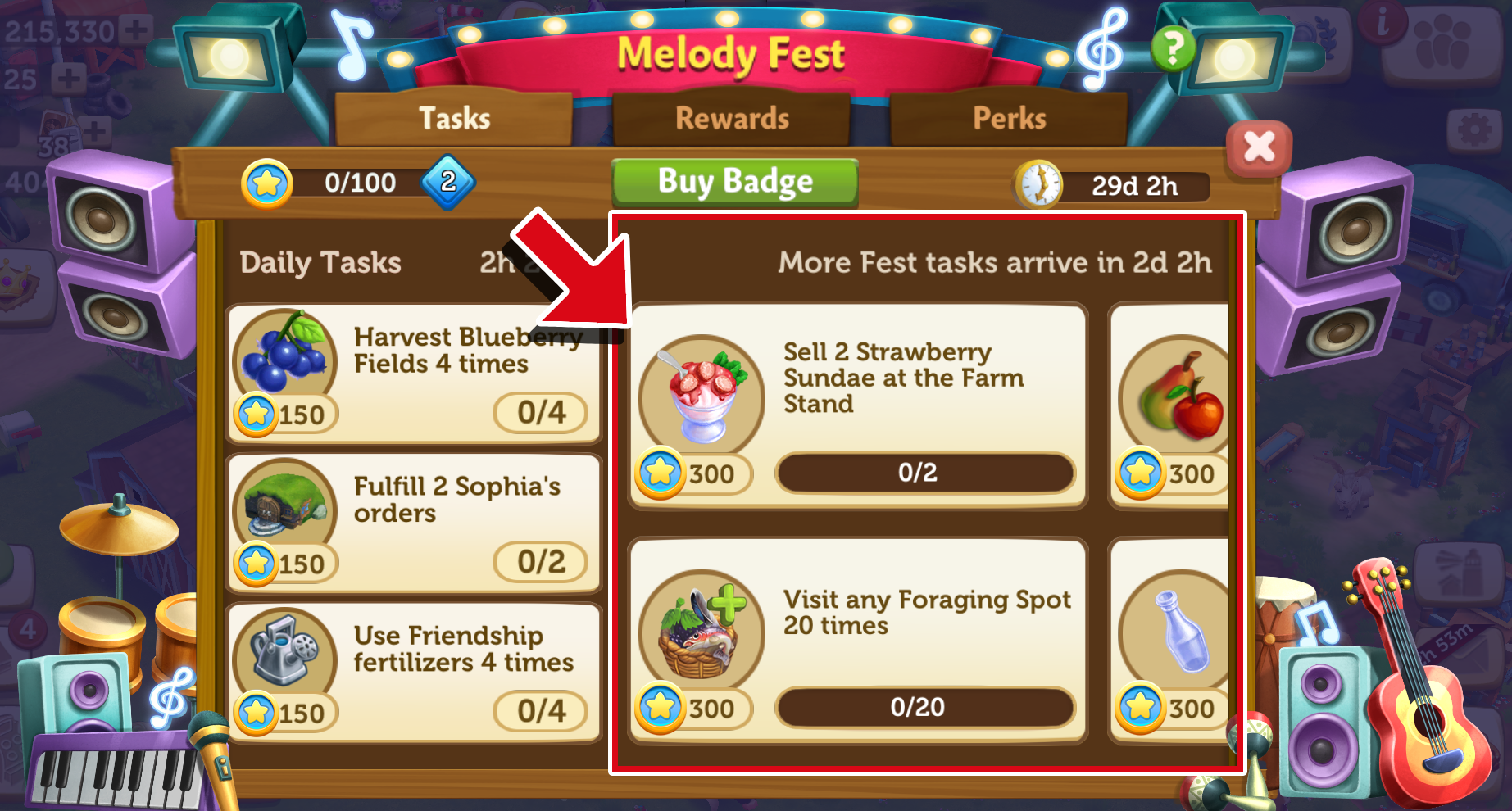Click the 0/2 Strawberry Sundae progress bar
1512x811 pixels.
coord(925,473)
